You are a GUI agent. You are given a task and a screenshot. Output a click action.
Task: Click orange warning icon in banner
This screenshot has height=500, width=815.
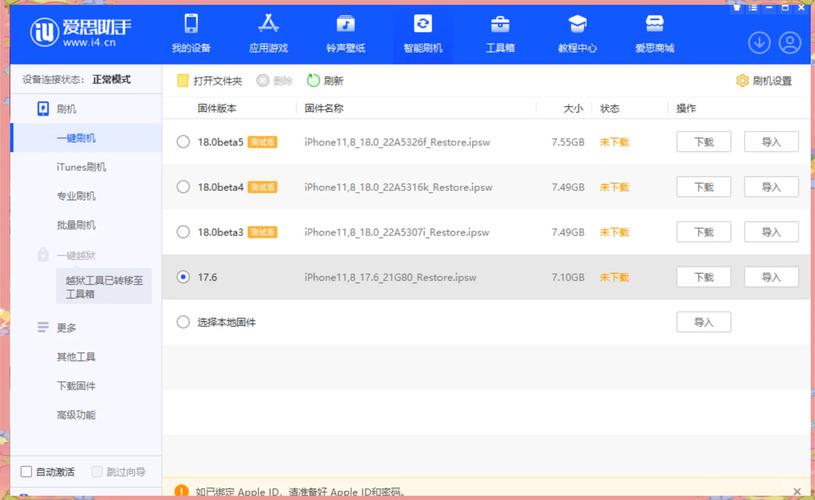(x=181, y=491)
